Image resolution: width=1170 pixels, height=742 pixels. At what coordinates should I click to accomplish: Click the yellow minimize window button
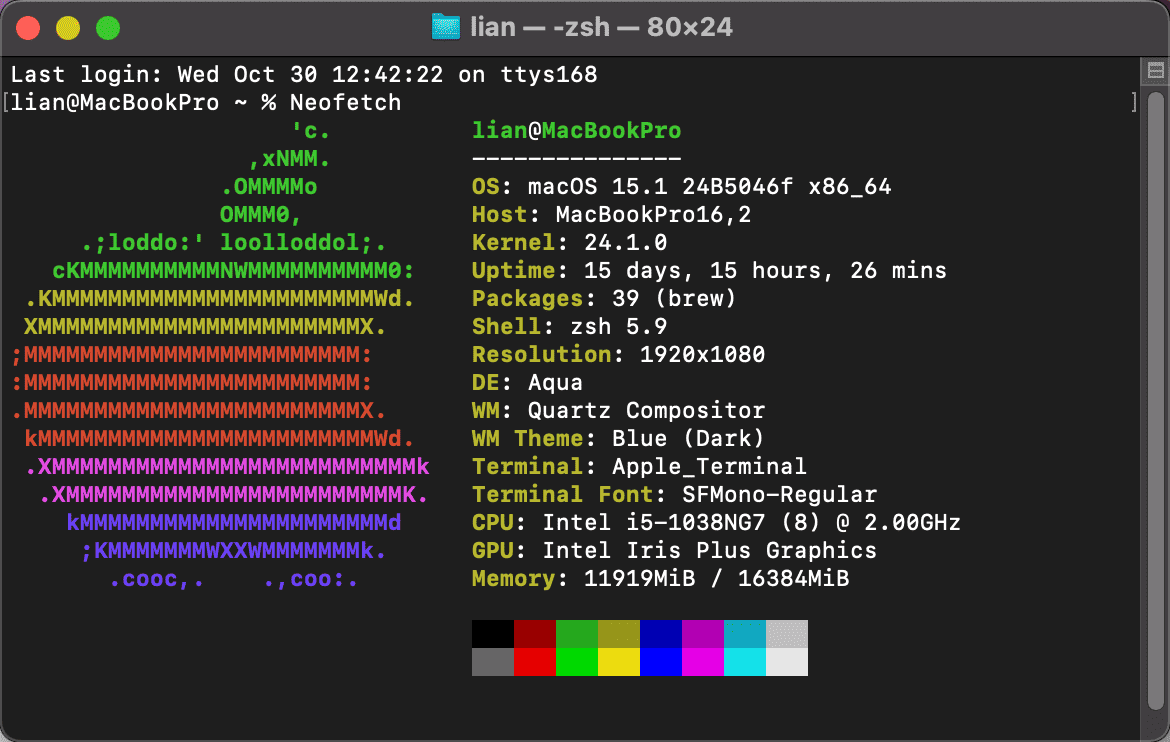point(68,28)
